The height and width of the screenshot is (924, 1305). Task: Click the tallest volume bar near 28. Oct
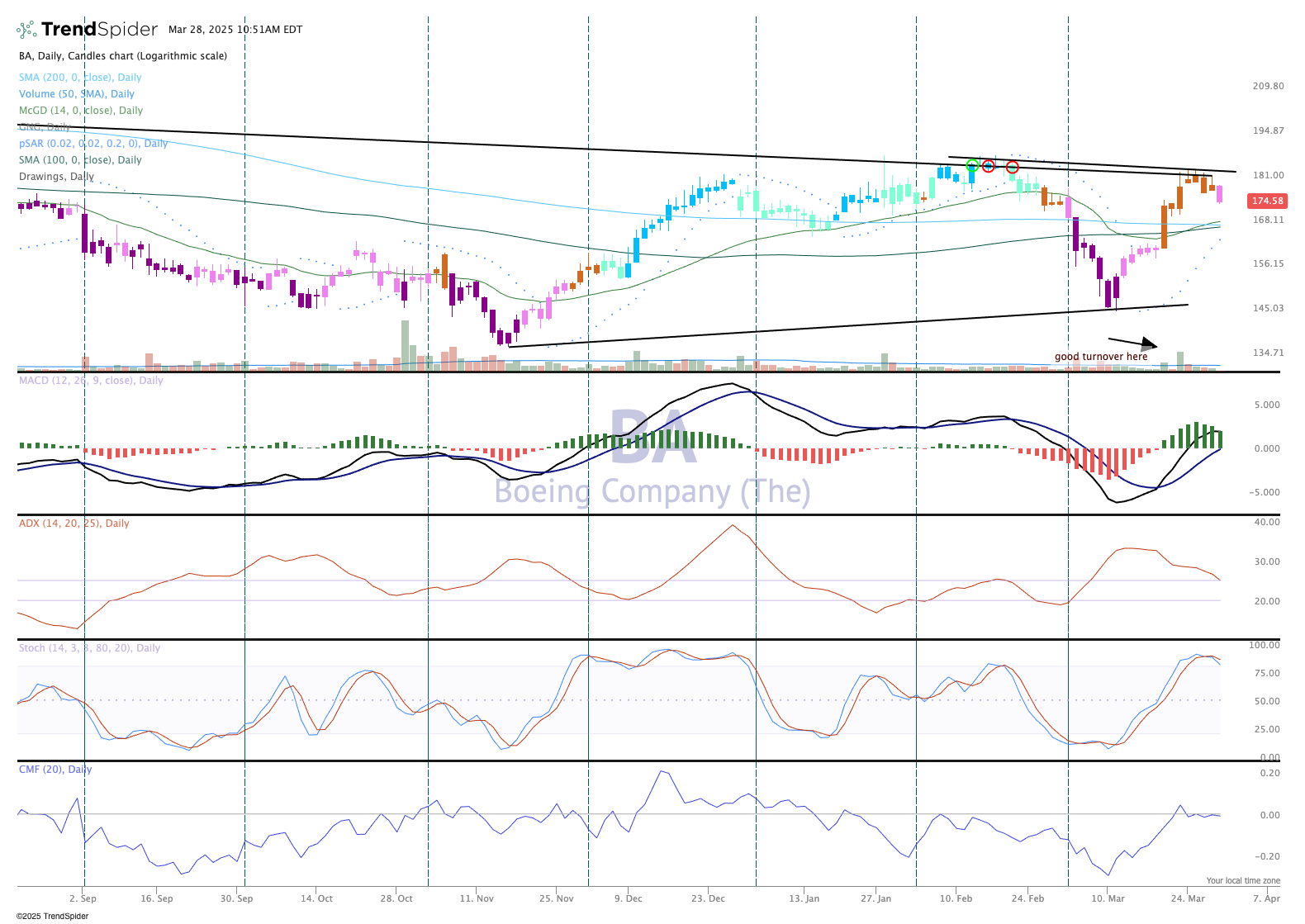pyautogui.click(x=405, y=345)
